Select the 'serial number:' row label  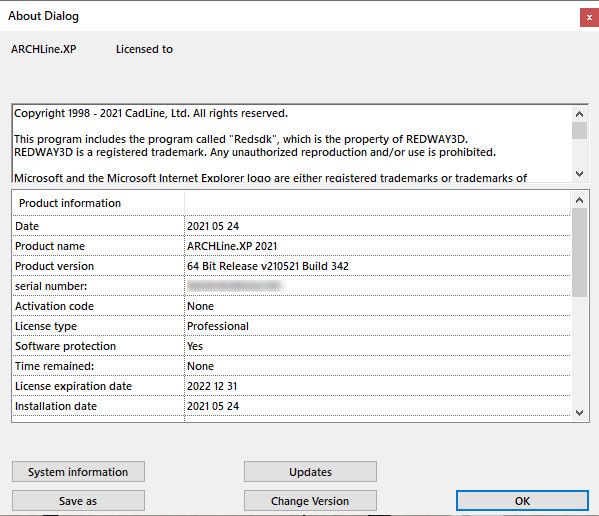coord(51,286)
